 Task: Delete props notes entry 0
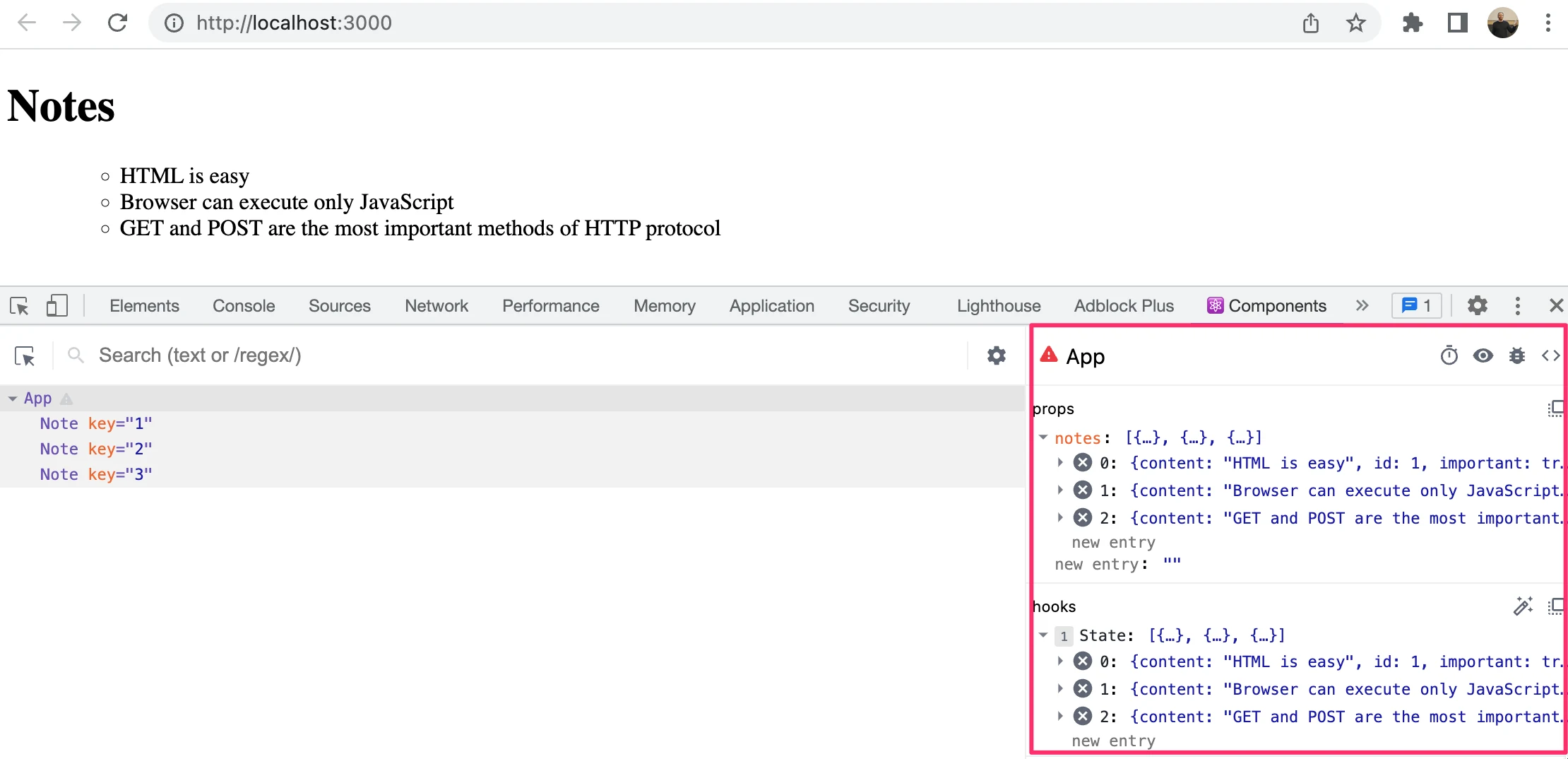(x=1082, y=463)
